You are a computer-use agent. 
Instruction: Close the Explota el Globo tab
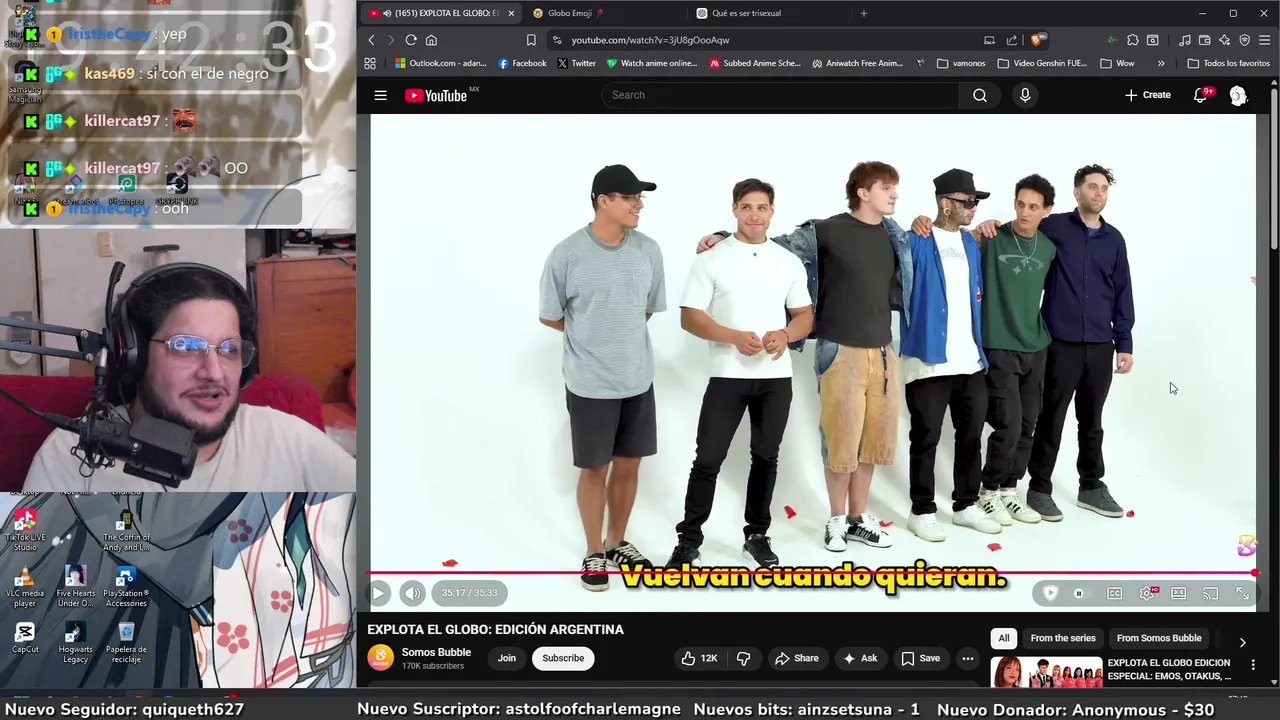511,13
